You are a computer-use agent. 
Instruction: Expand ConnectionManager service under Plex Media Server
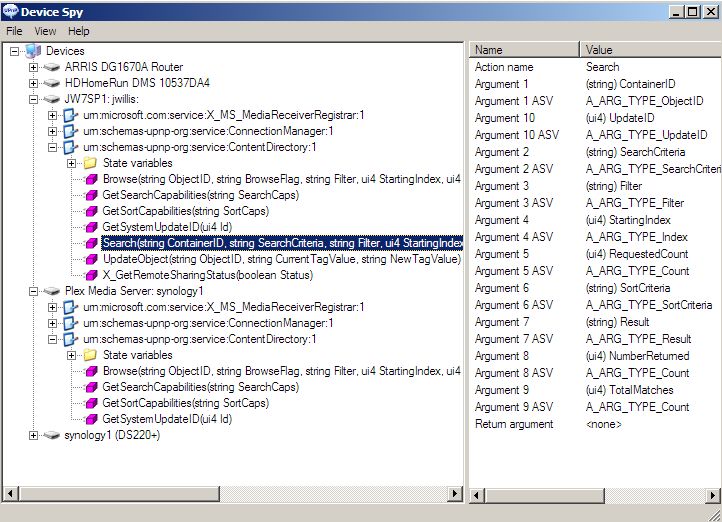click(52, 323)
